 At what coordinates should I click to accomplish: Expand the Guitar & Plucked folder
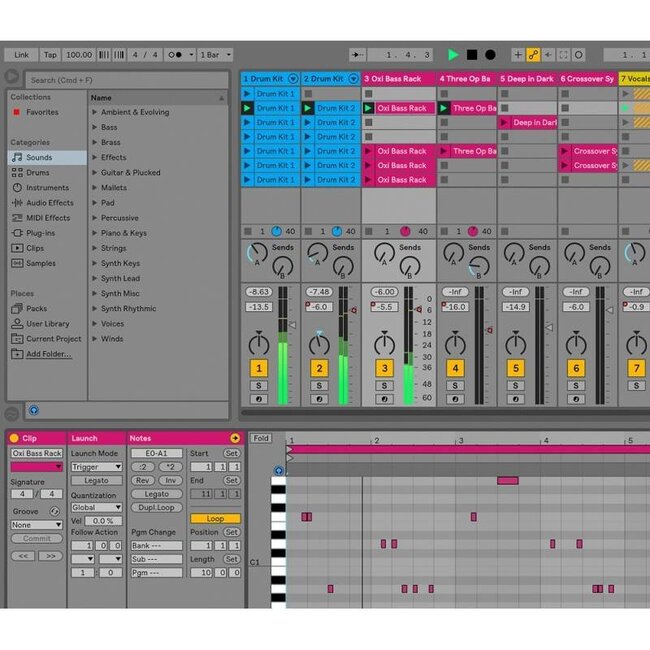click(x=95, y=172)
